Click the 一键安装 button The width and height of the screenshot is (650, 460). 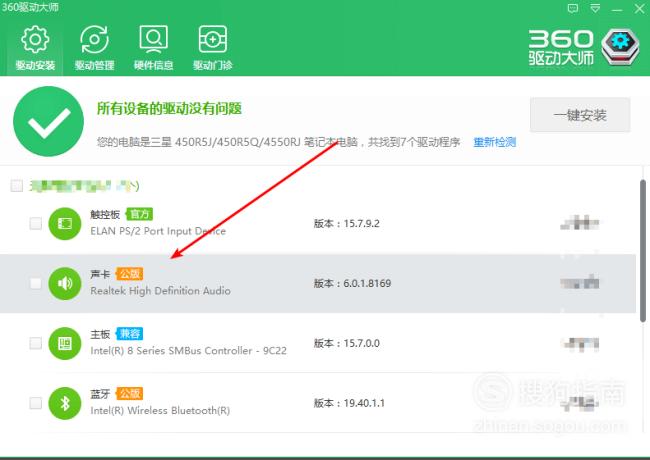[580, 115]
